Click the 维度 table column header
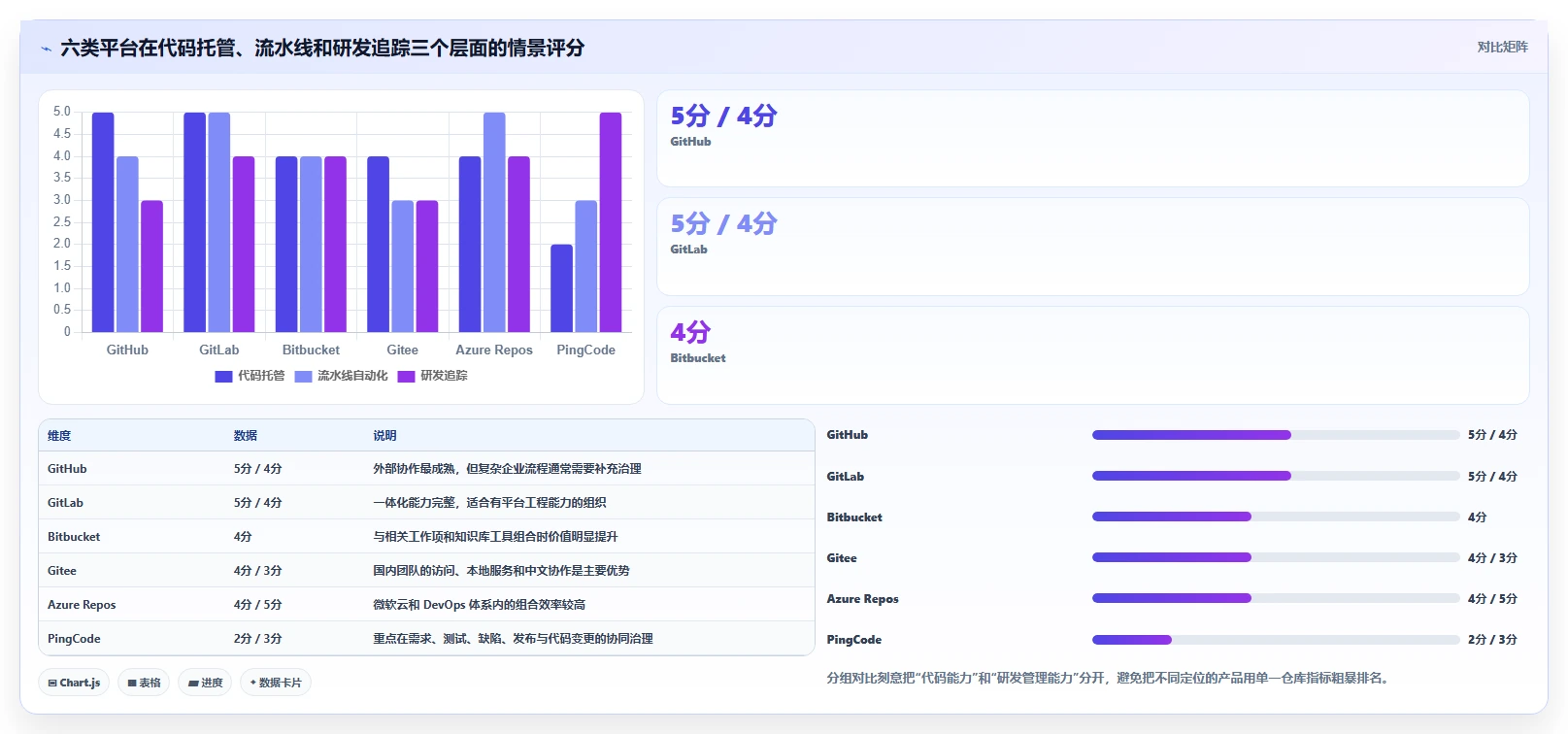Screen dimensions: 1568x734 click(x=59, y=436)
